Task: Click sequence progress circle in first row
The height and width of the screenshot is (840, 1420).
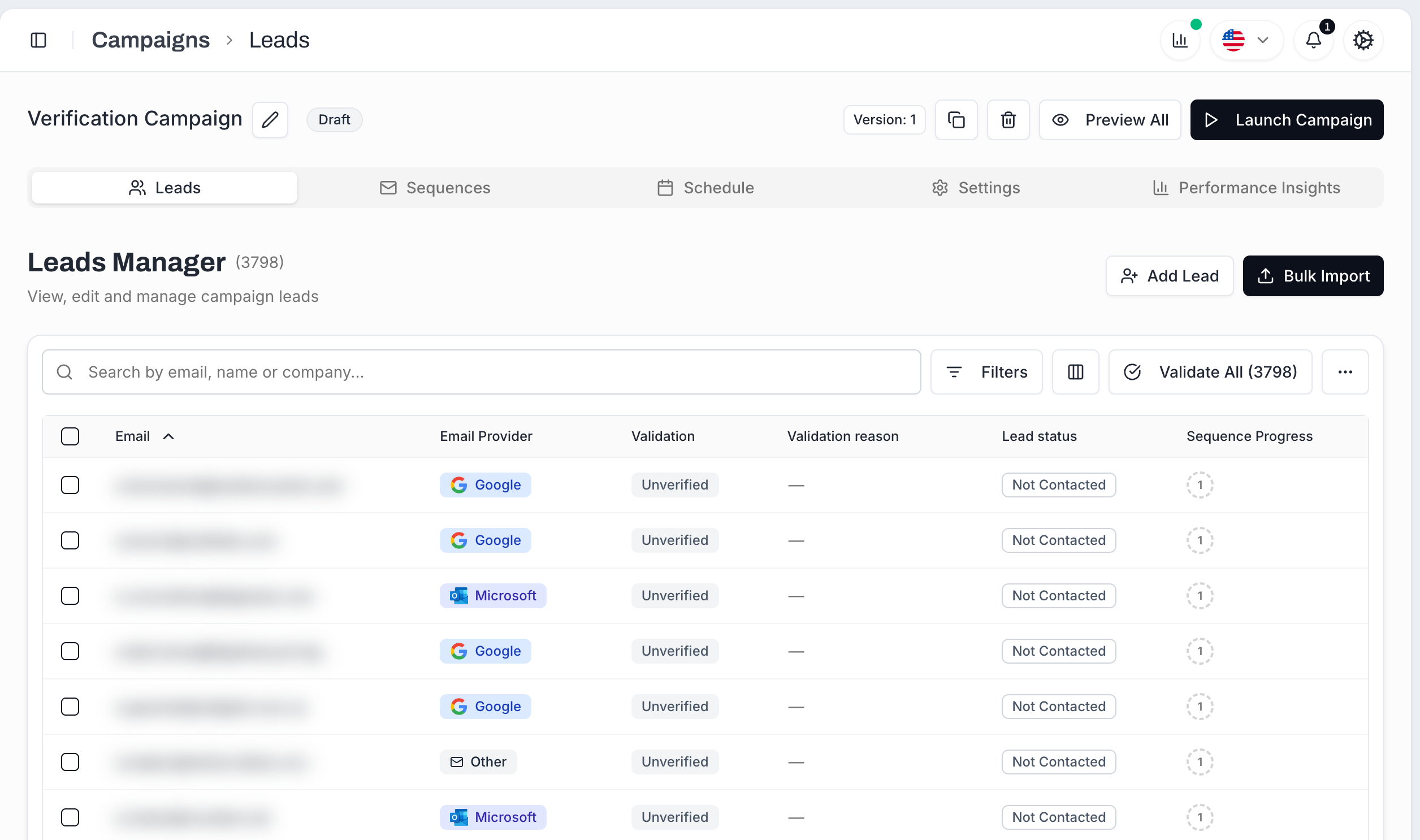Action: pos(1200,485)
